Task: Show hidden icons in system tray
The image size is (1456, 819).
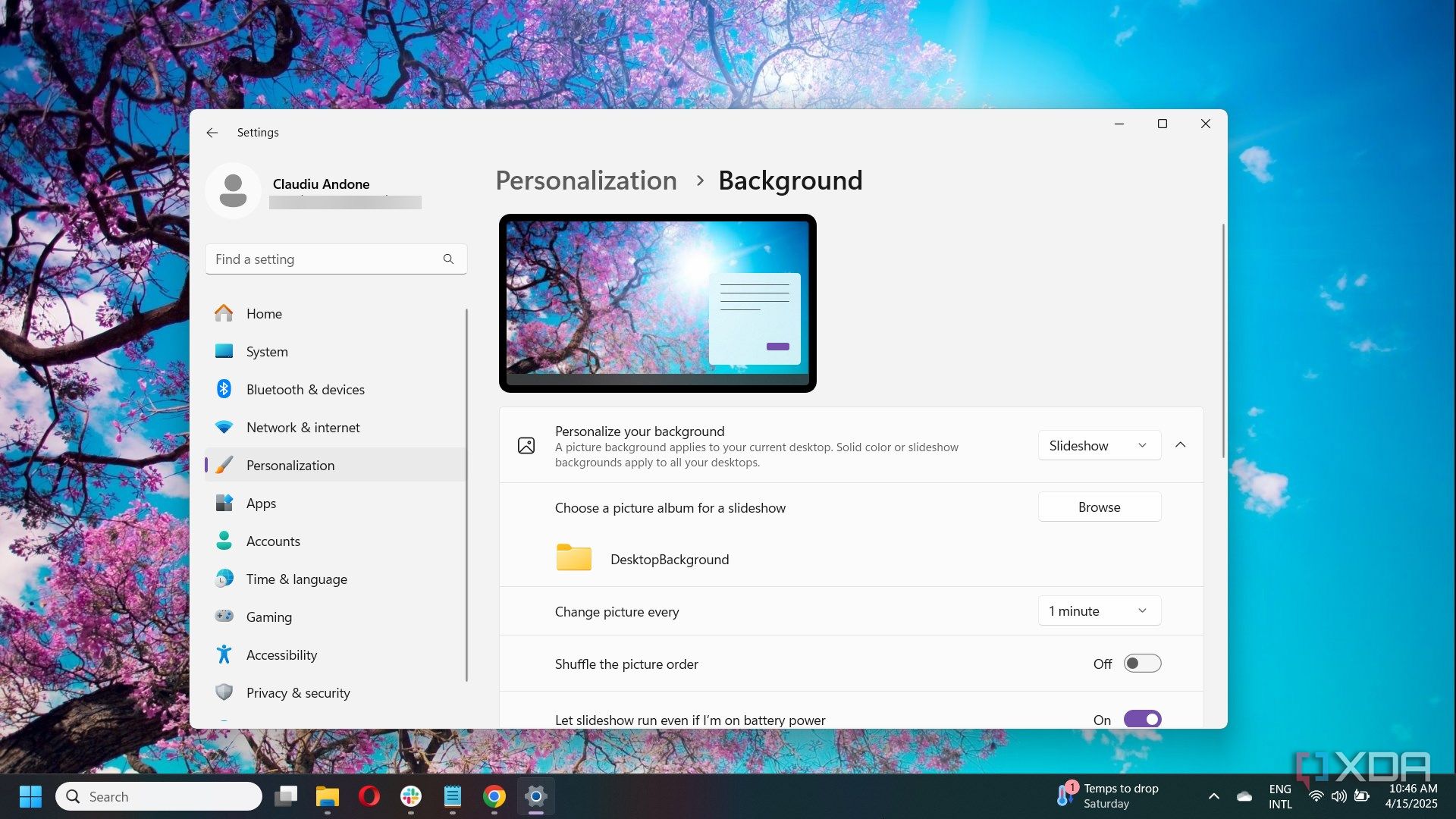Action: tap(1214, 796)
